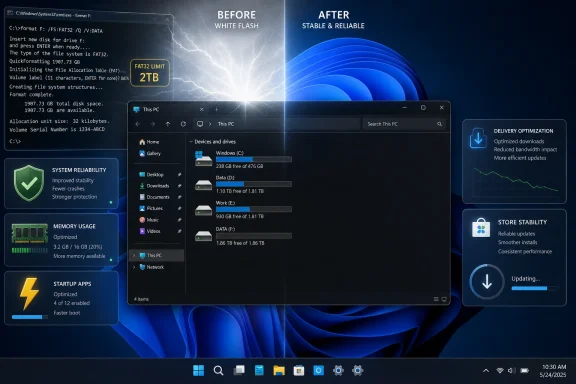Switch to the details view in status bar
576x384 pixels.
coord(436,299)
